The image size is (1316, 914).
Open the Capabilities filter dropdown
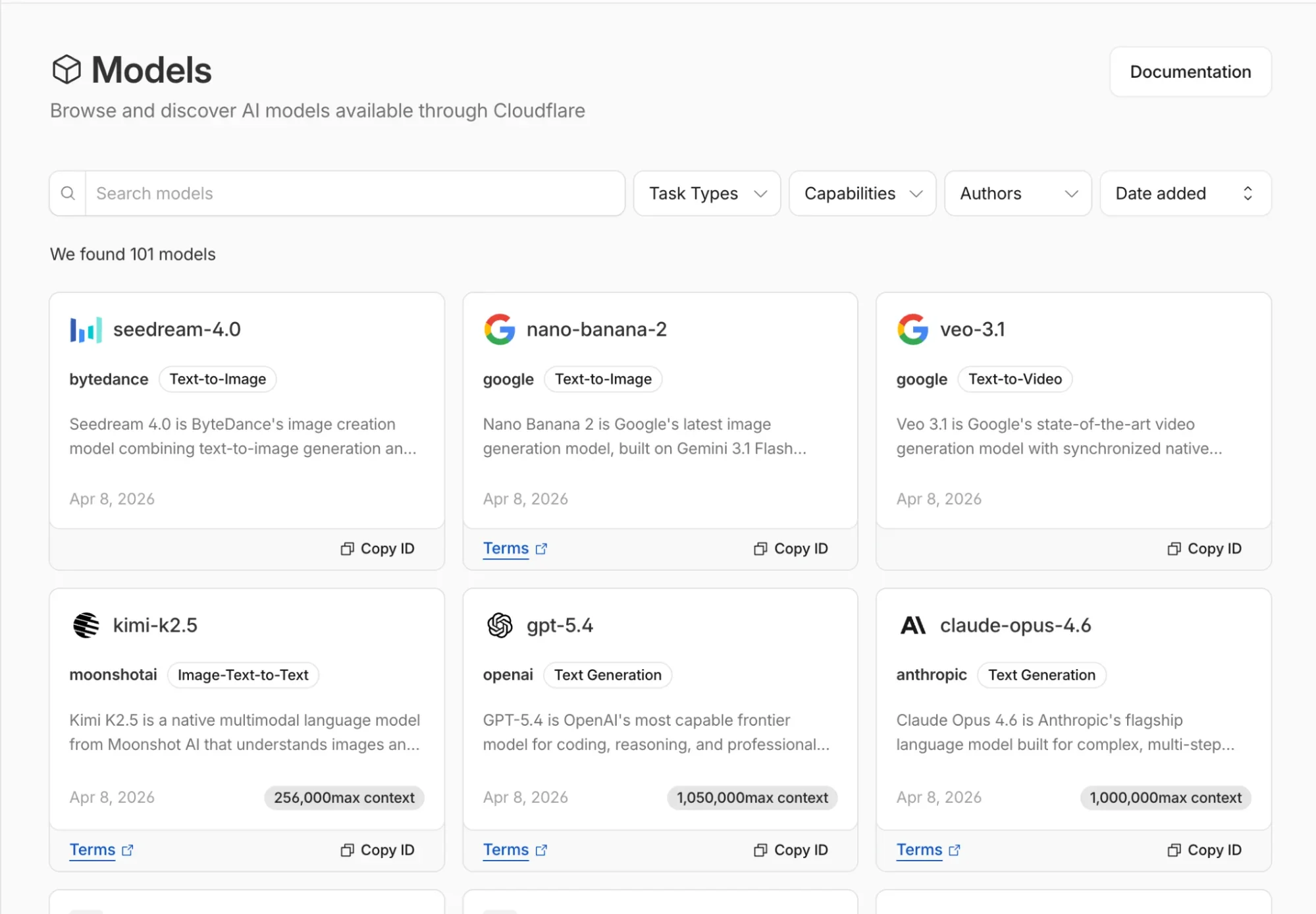point(861,193)
